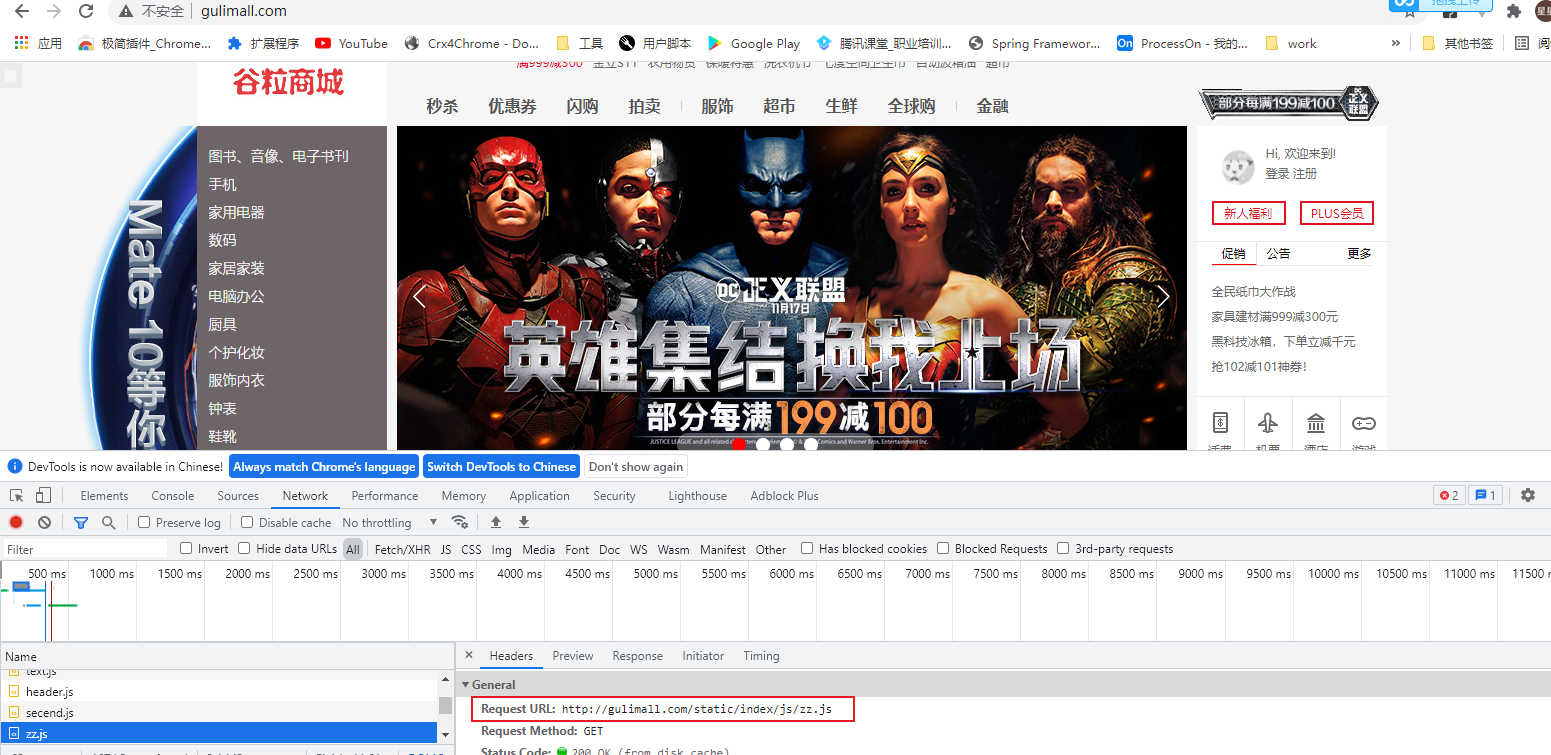The image size is (1551, 755).
Task: Clear the network log
Action: click(x=44, y=522)
